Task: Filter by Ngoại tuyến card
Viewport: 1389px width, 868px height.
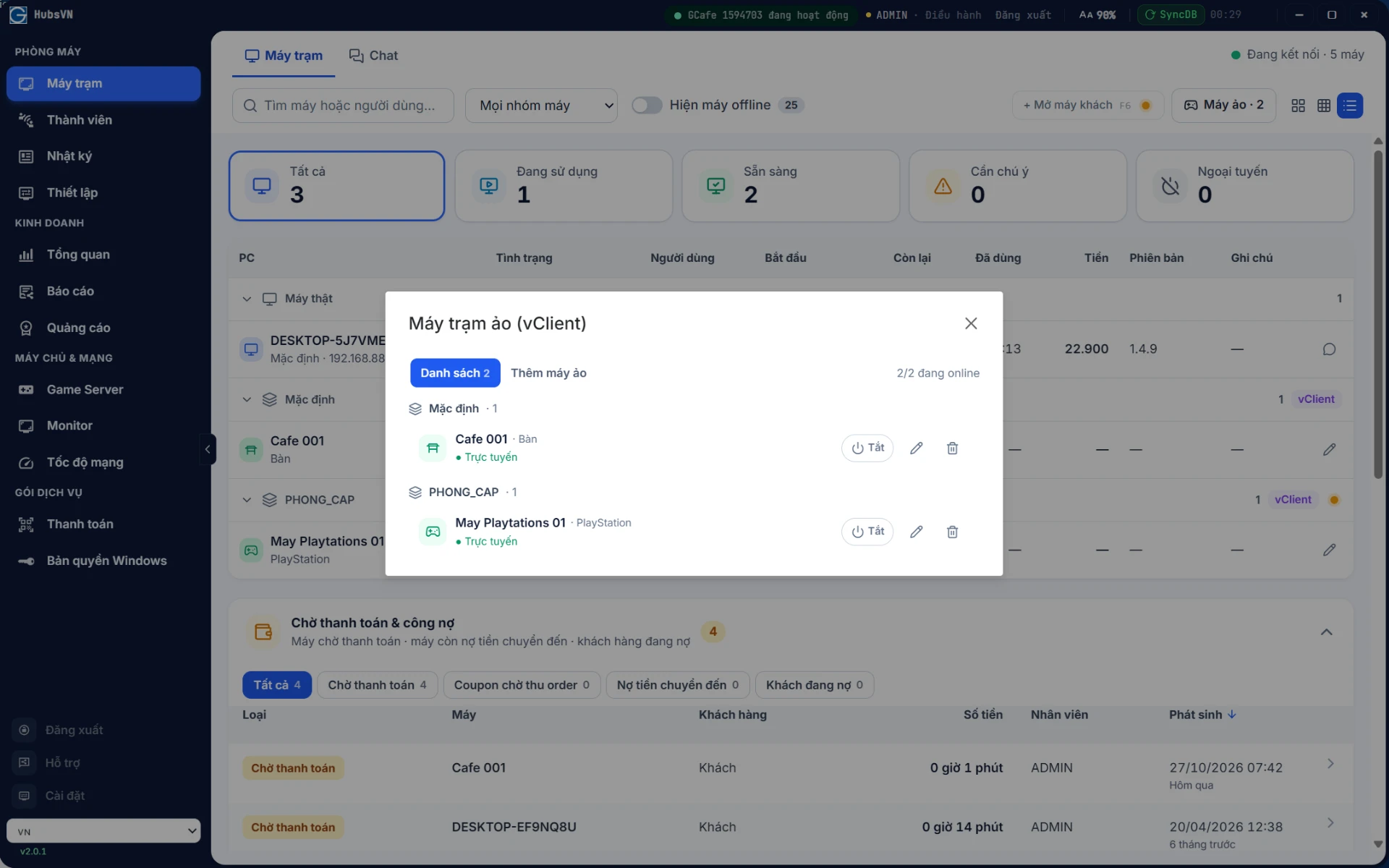Action: pyautogui.click(x=1244, y=186)
